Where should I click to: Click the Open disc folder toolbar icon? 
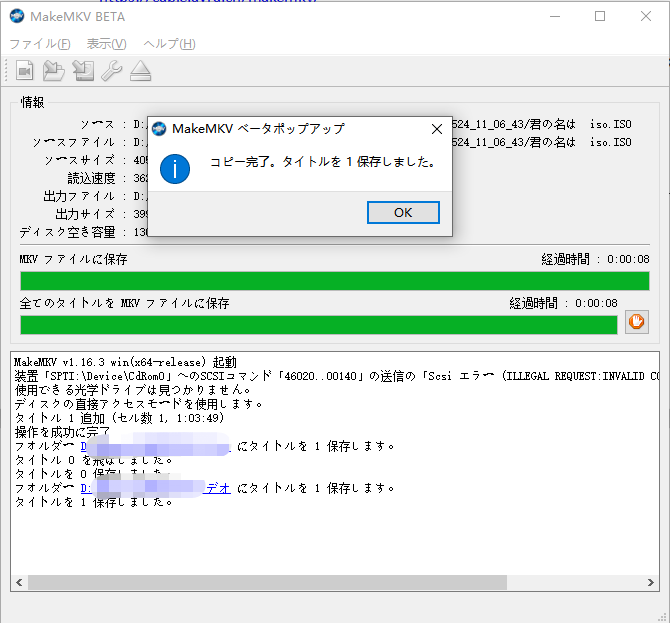click(x=54, y=71)
